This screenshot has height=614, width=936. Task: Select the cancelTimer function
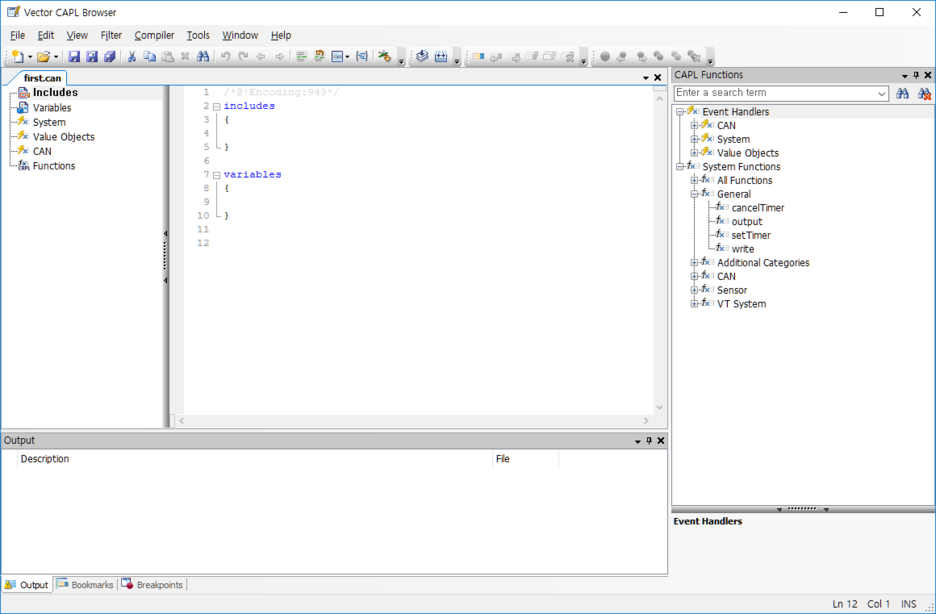click(758, 208)
